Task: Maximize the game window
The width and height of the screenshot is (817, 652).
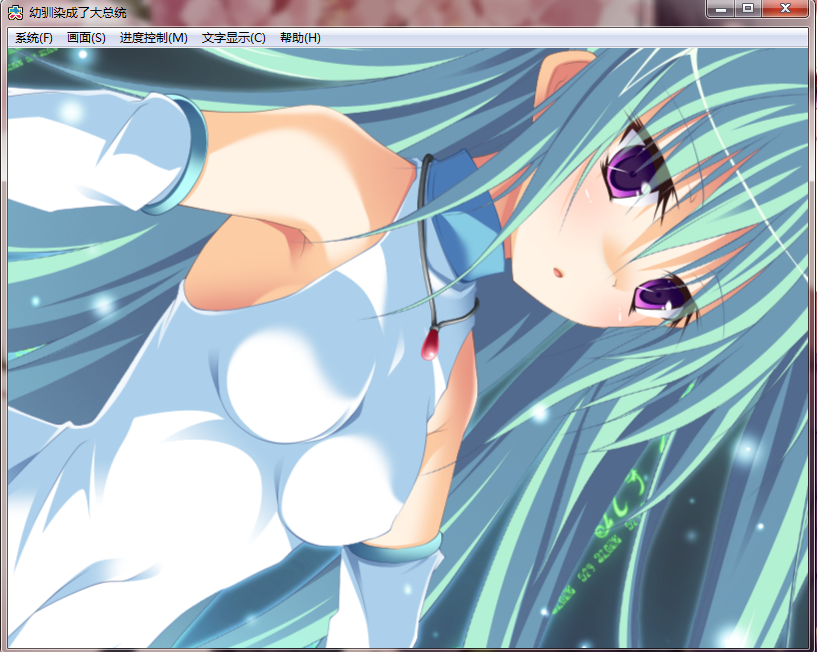Action: 747,9
